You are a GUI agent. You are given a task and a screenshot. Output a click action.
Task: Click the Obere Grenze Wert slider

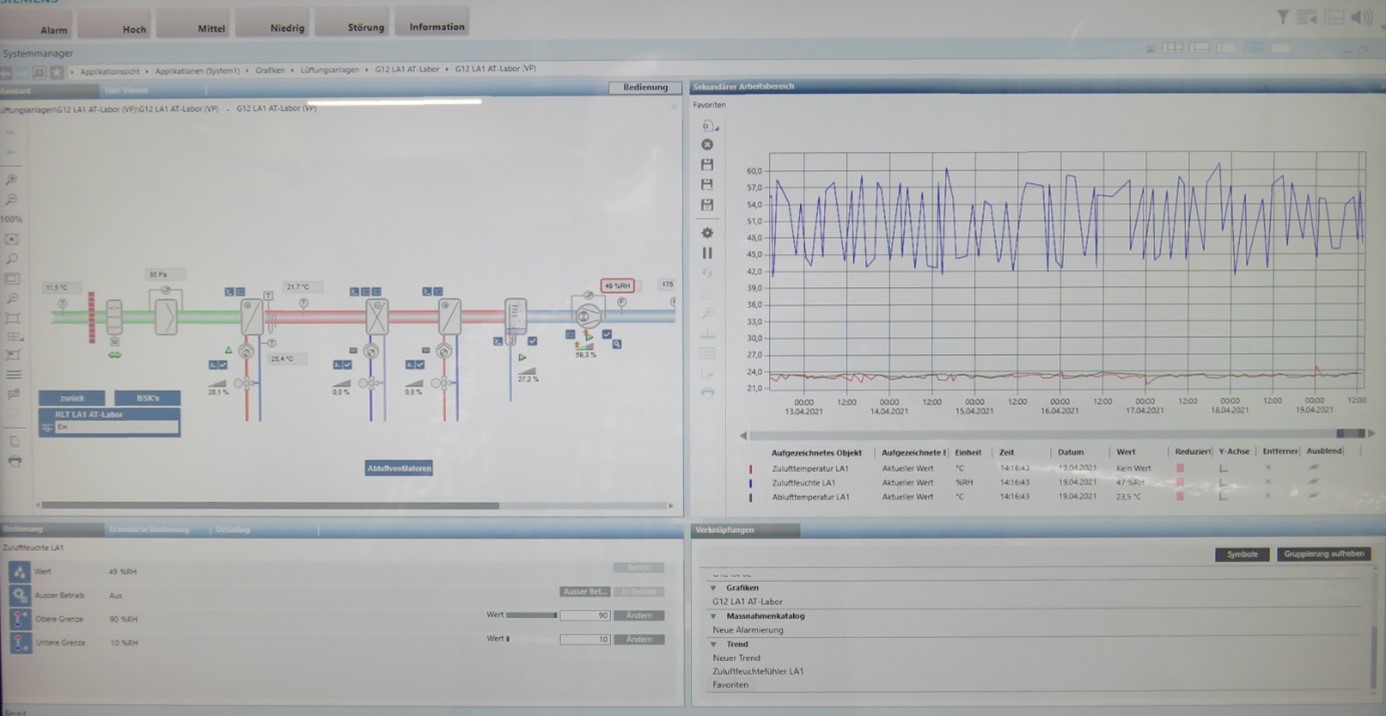532,615
